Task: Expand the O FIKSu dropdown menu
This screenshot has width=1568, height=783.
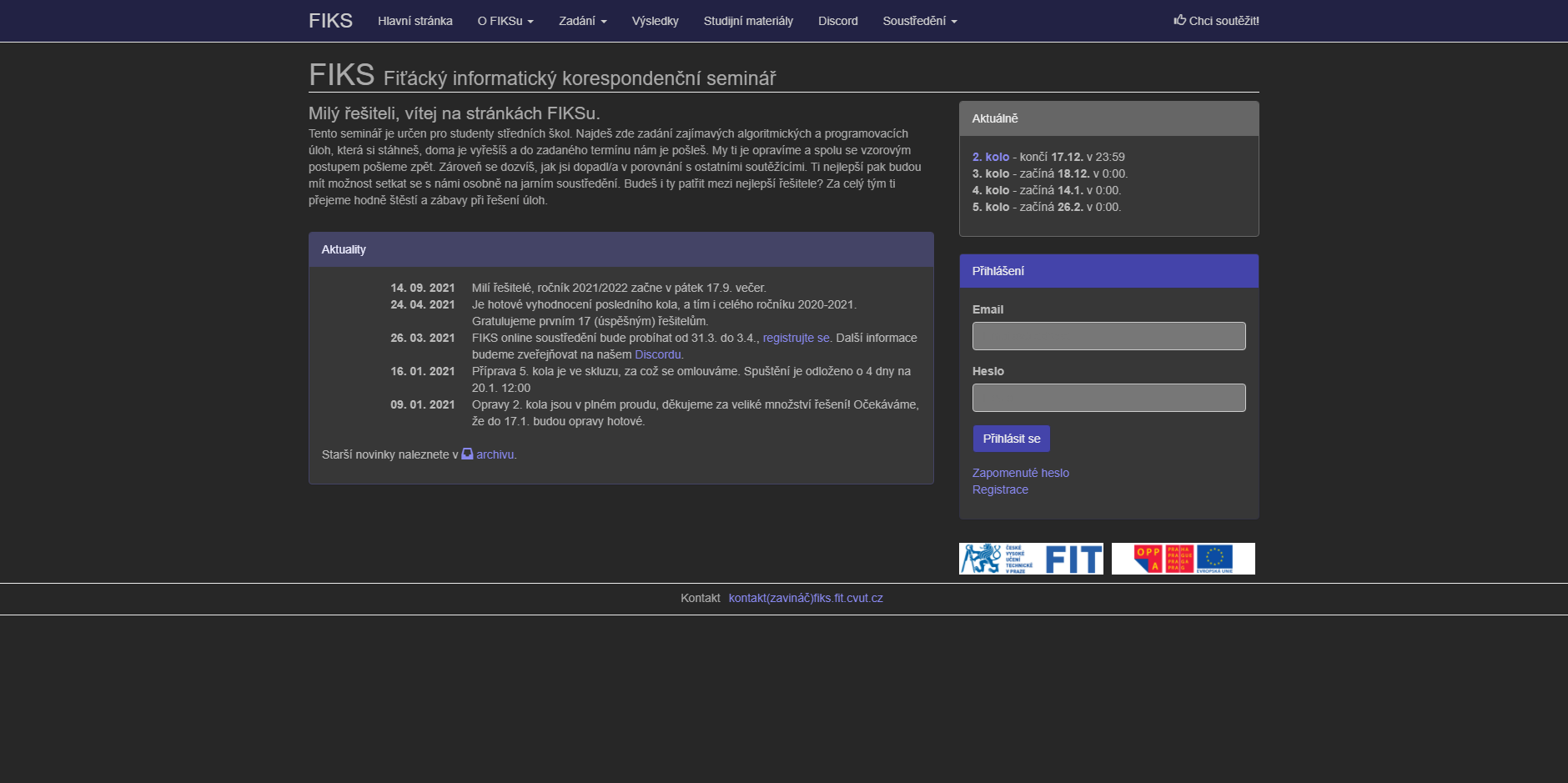Action: (505, 21)
